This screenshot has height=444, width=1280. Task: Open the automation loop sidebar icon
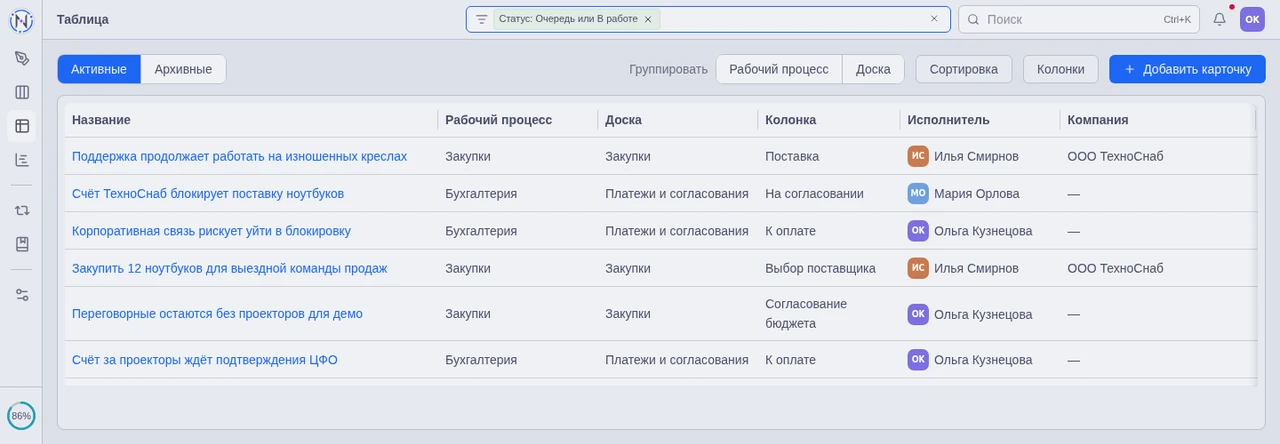21,210
